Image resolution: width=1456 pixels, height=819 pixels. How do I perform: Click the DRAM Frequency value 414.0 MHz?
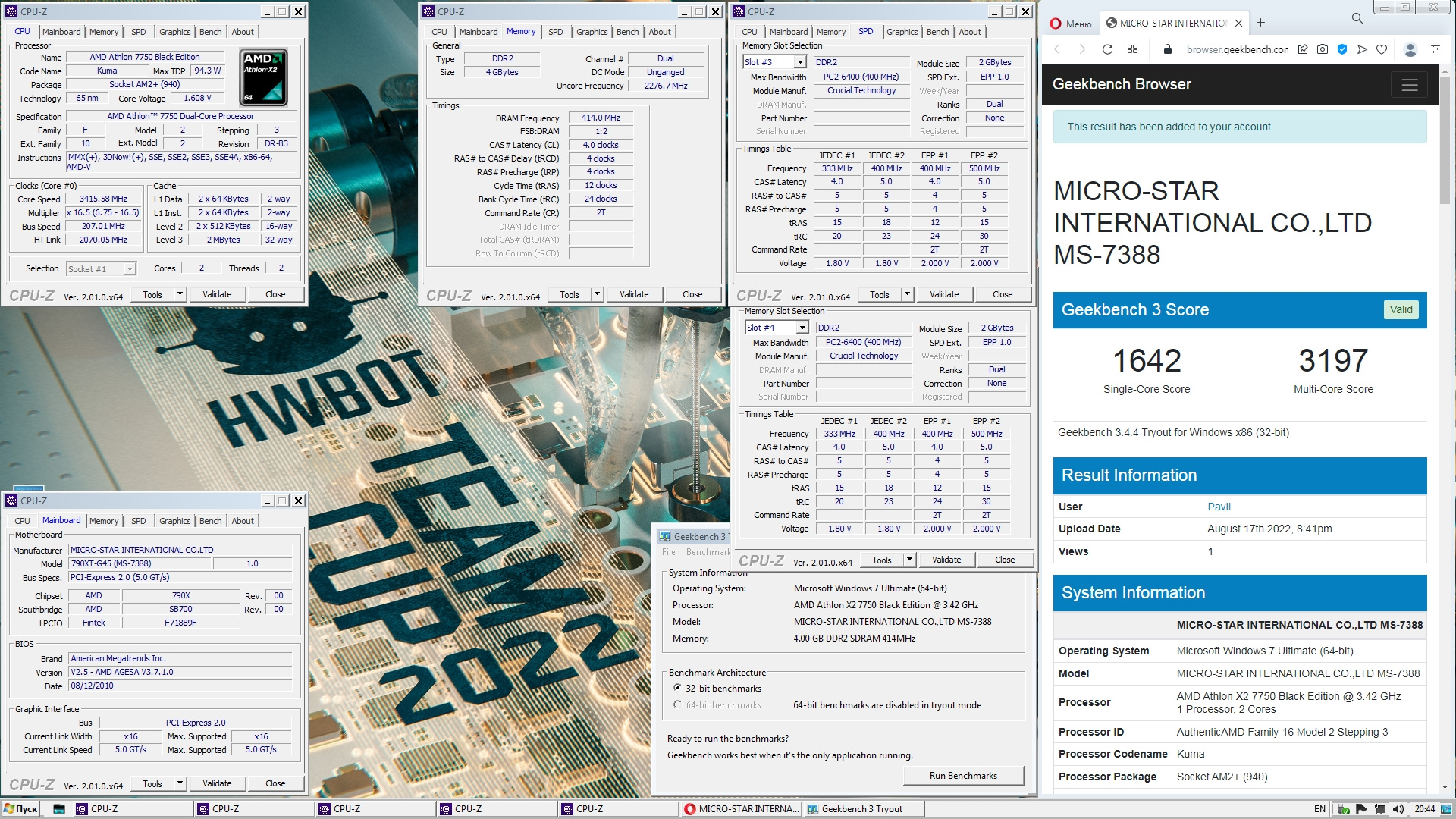point(601,118)
